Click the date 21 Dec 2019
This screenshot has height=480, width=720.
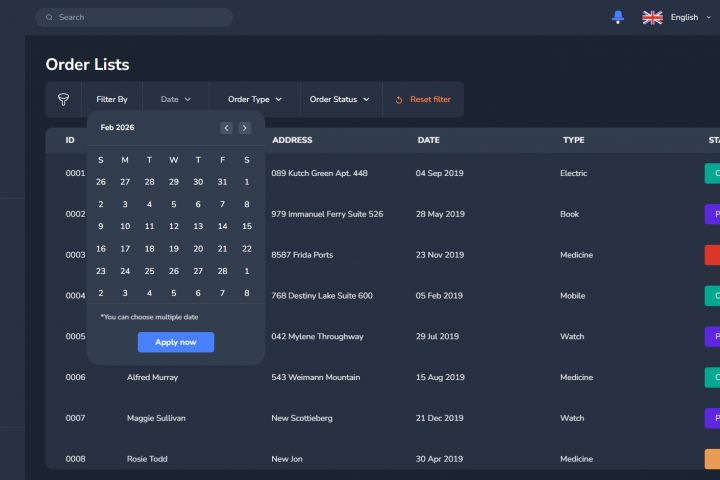click(439, 418)
